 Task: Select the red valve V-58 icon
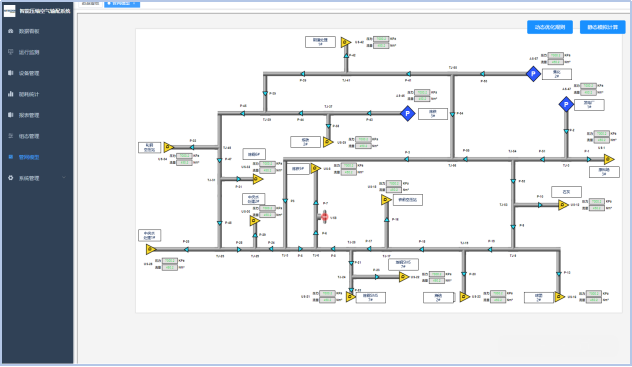pos(324,217)
